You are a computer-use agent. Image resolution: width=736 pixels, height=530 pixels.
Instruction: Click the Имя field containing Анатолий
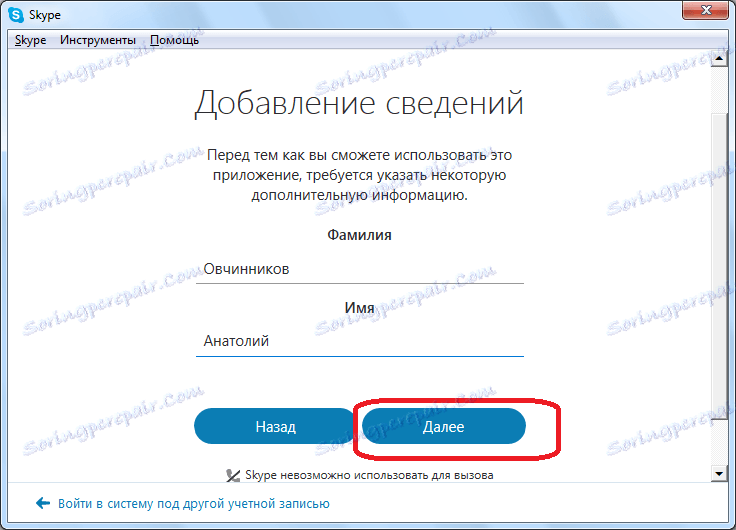tap(360, 341)
